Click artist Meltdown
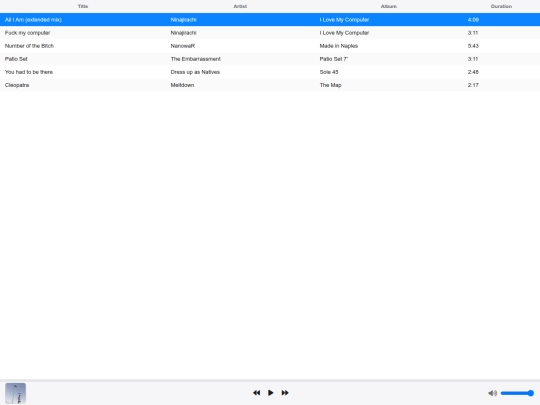Image resolution: width=540 pixels, height=405 pixels. pos(182,85)
